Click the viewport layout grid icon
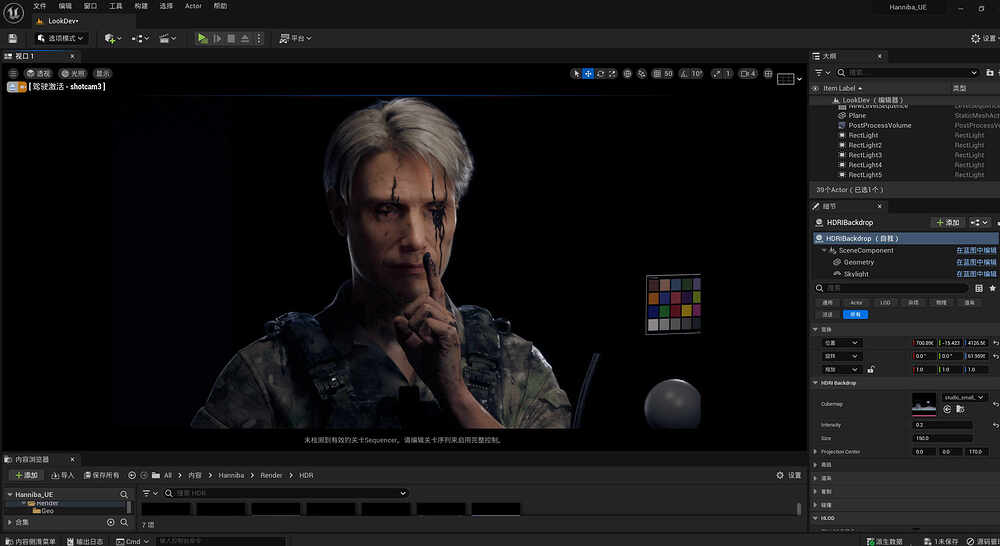1000x546 pixels. click(x=768, y=73)
